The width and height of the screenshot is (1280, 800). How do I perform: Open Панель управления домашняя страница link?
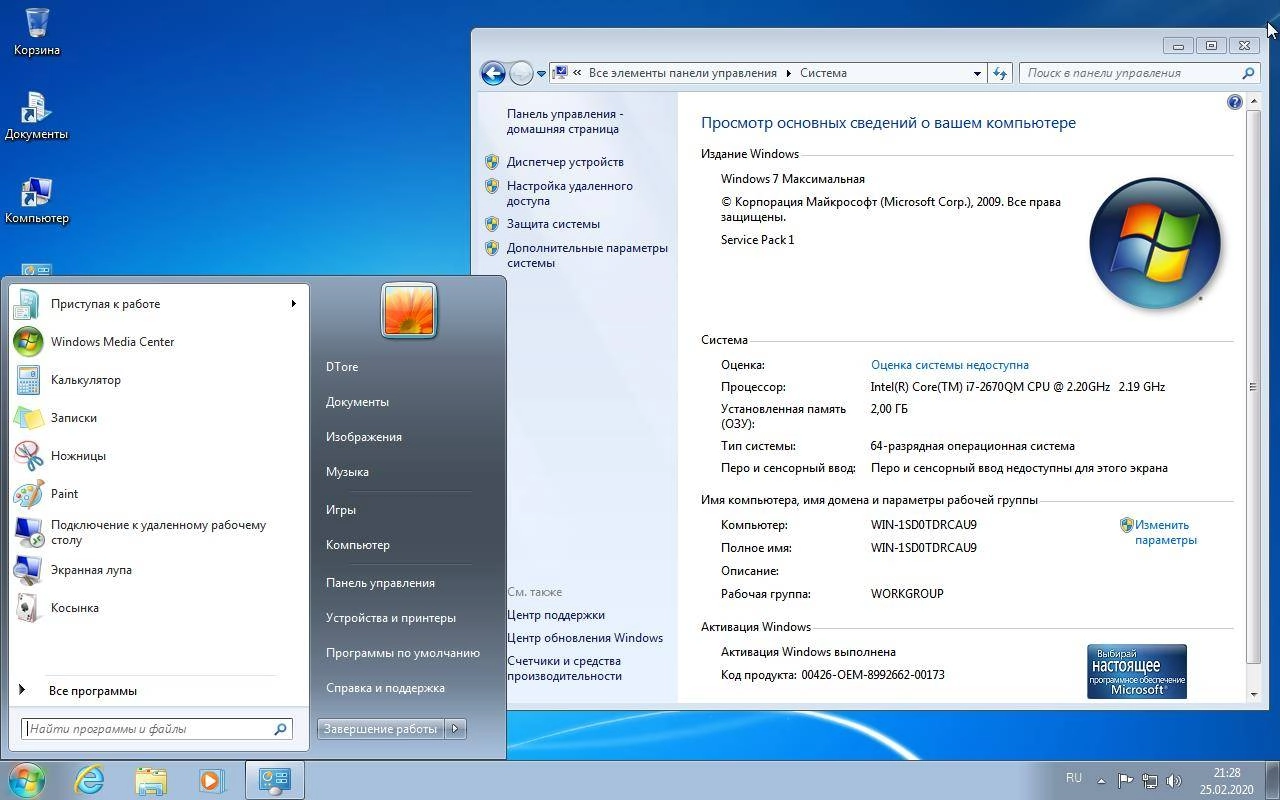point(565,121)
